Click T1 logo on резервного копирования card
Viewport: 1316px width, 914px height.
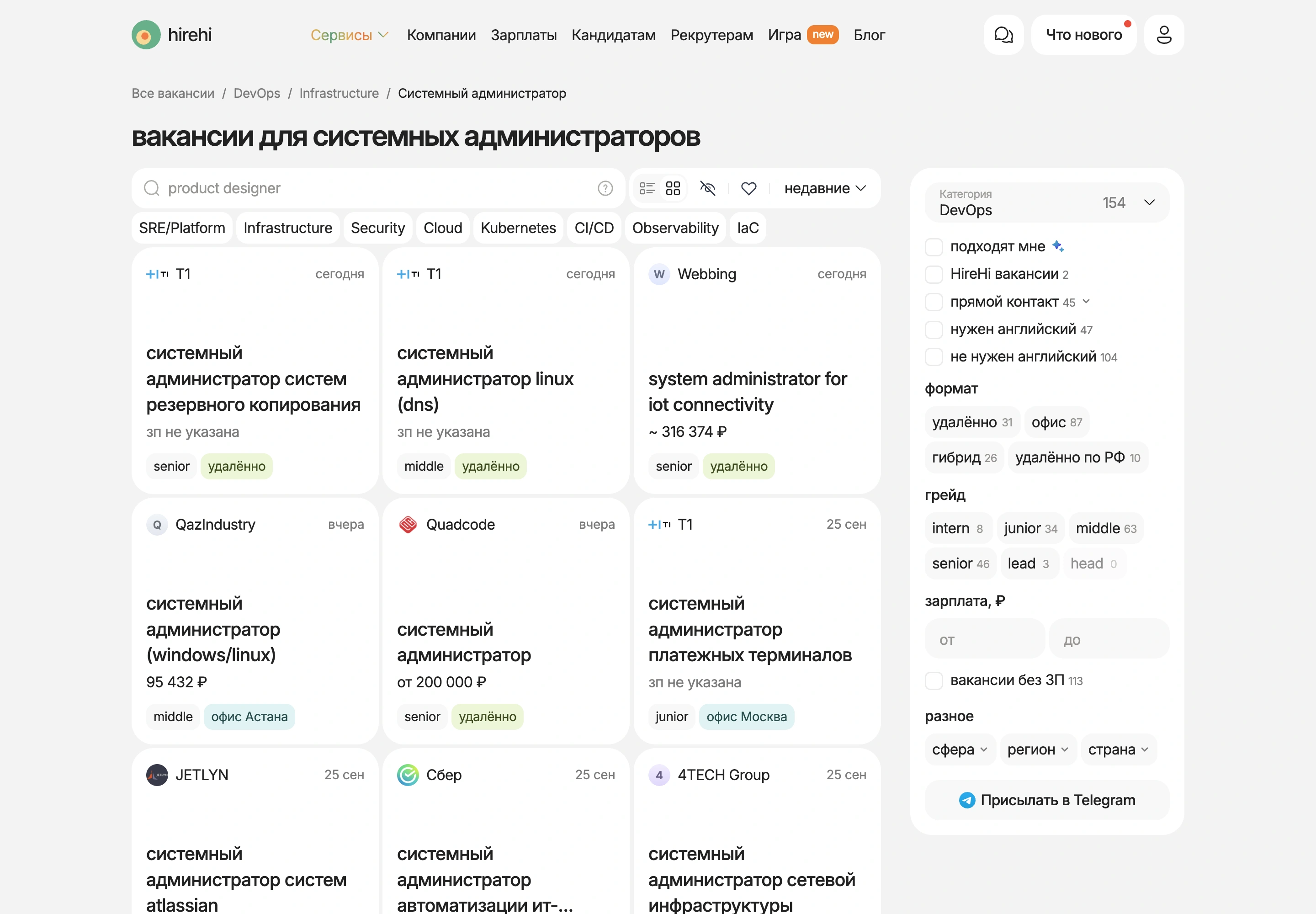[157, 274]
